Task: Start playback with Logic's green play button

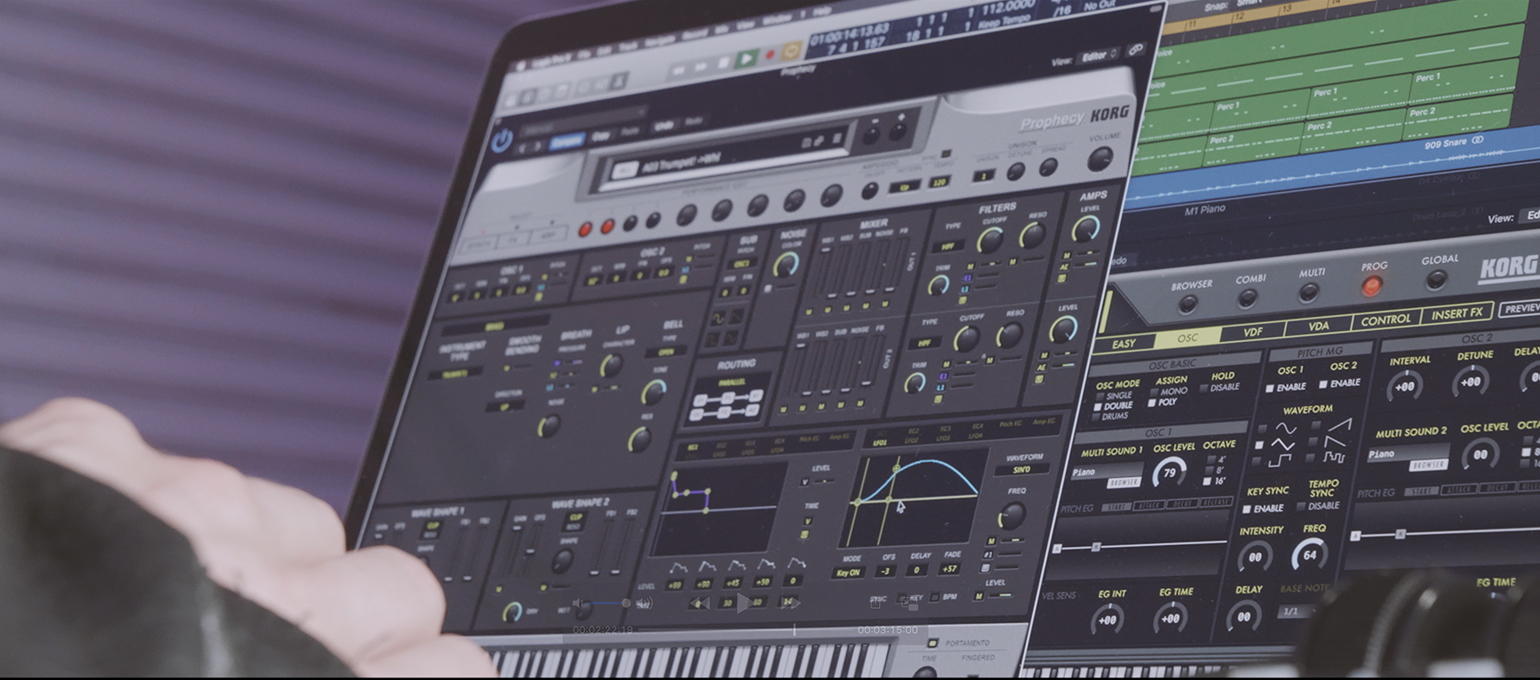Action: (746, 59)
